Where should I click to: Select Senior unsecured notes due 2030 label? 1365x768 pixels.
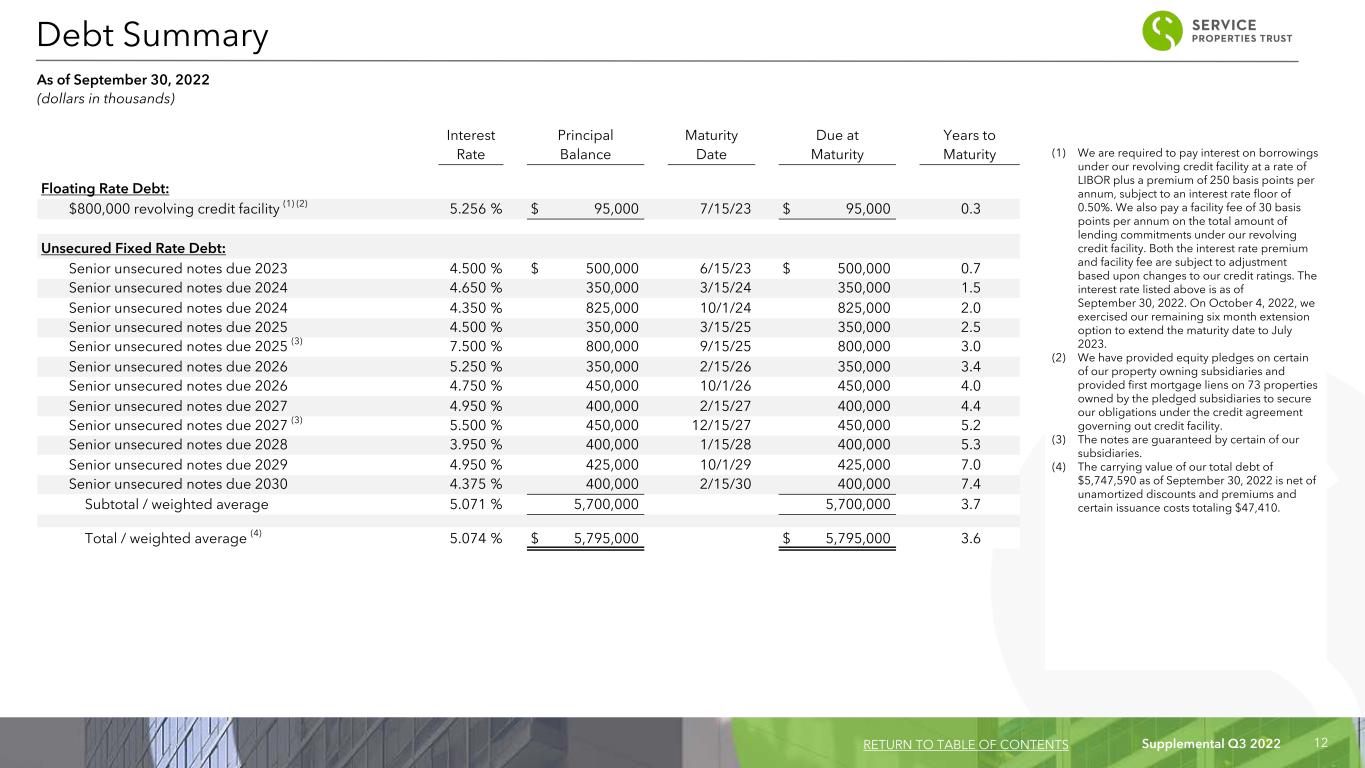tap(178, 483)
